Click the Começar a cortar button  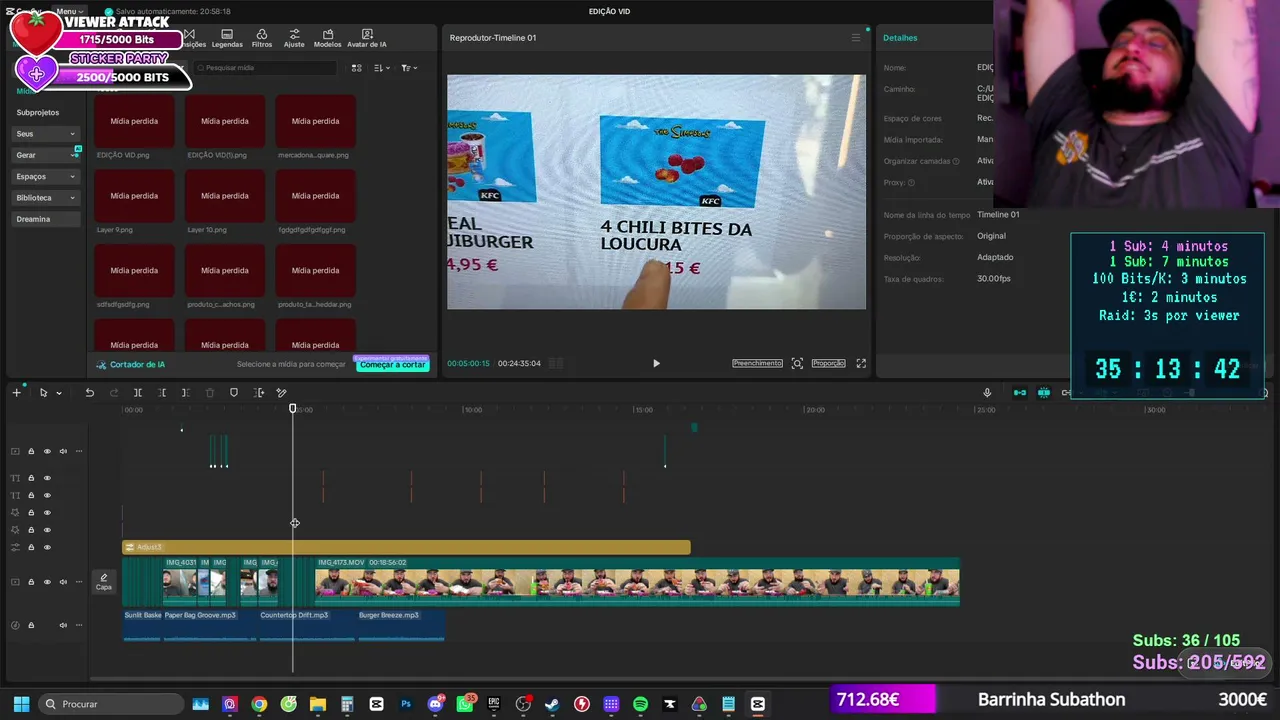(x=393, y=365)
